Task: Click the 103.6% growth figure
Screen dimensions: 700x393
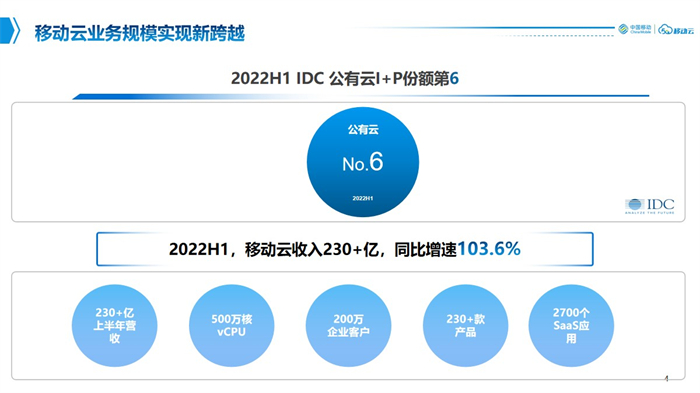Action: point(489,249)
